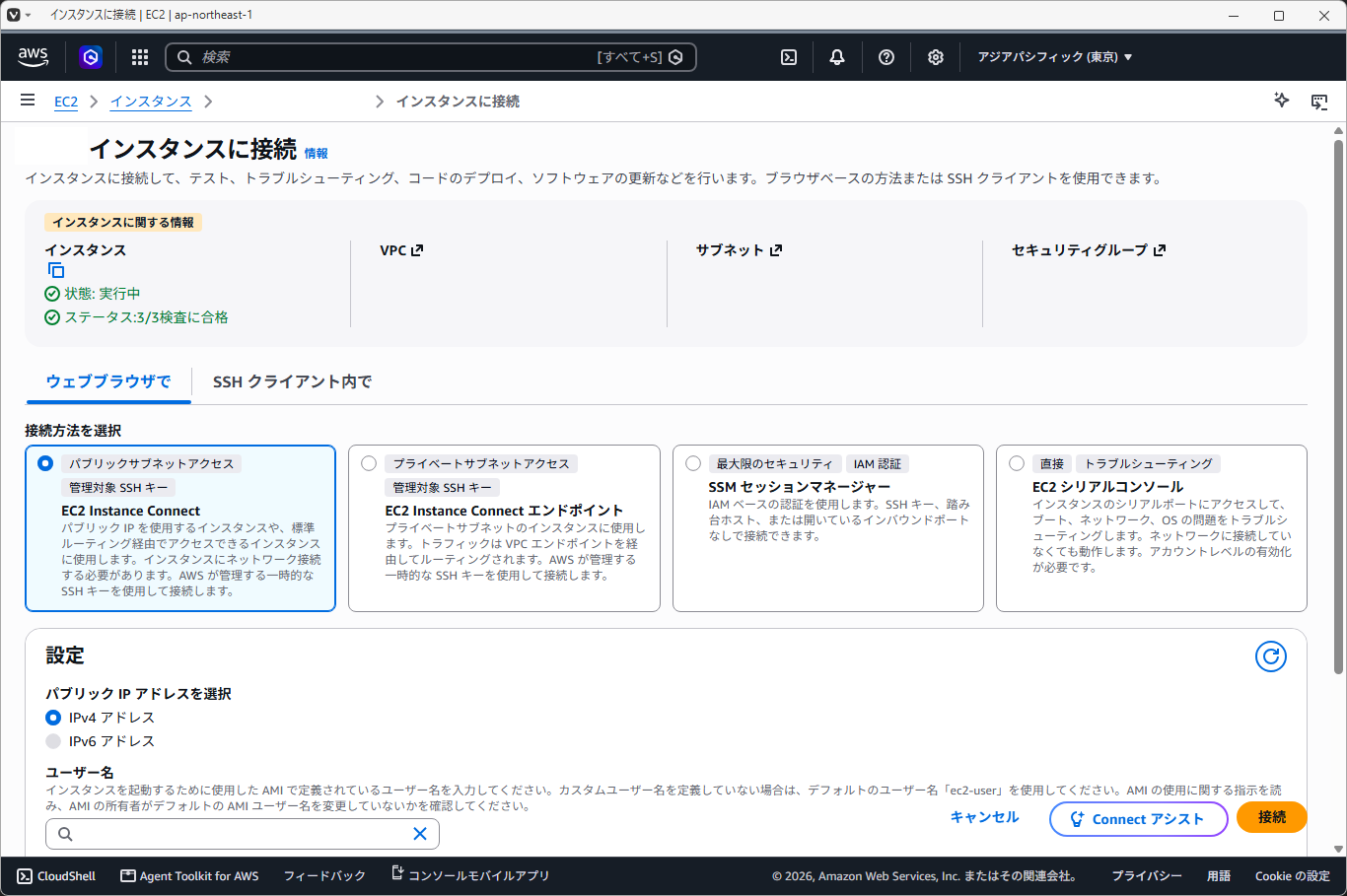Toggle the hamburger side navigation menu
The image size is (1347, 896).
[28, 101]
